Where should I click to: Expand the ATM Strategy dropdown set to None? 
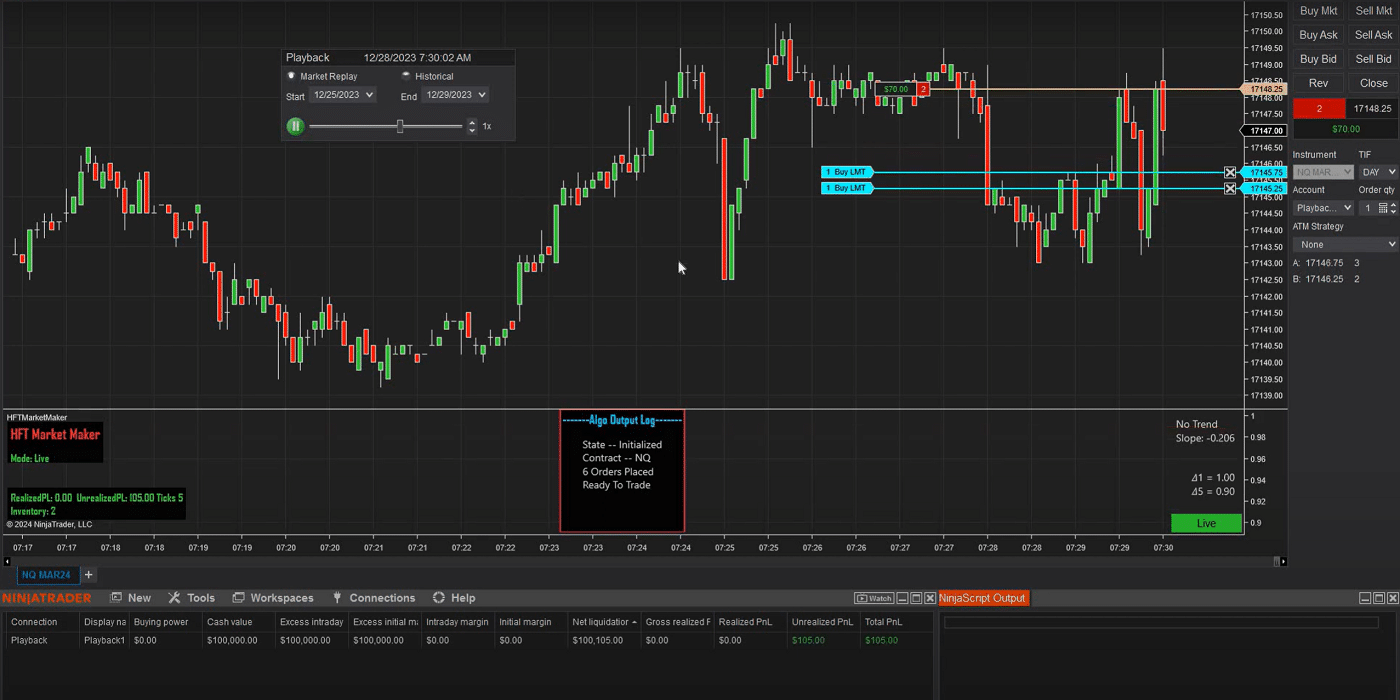point(1345,244)
